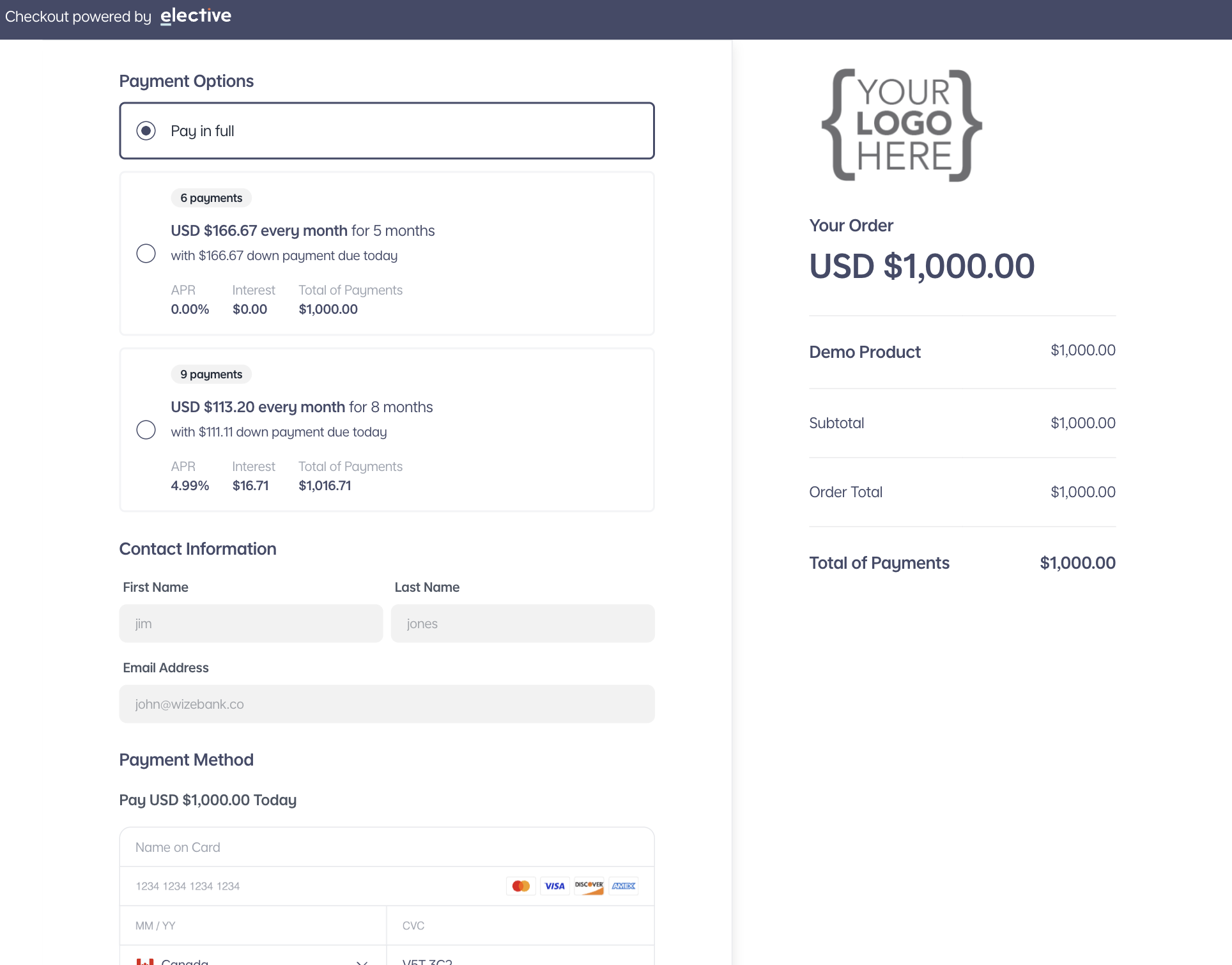Choose the 9 payments plan radio button
Image resolution: width=1232 pixels, height=965 pixels.
(x=146, y=429)
